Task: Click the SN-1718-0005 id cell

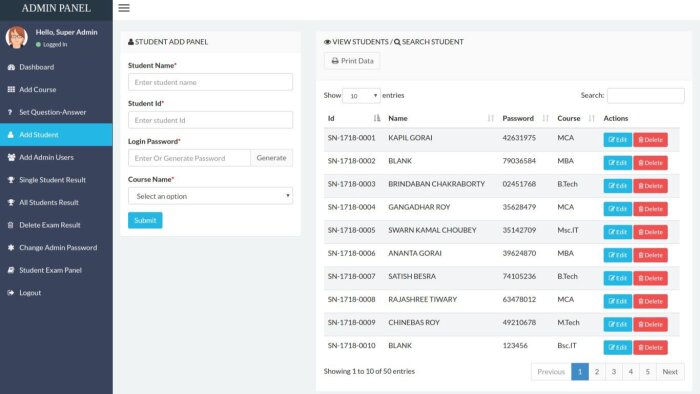Action: coord(351,230)
